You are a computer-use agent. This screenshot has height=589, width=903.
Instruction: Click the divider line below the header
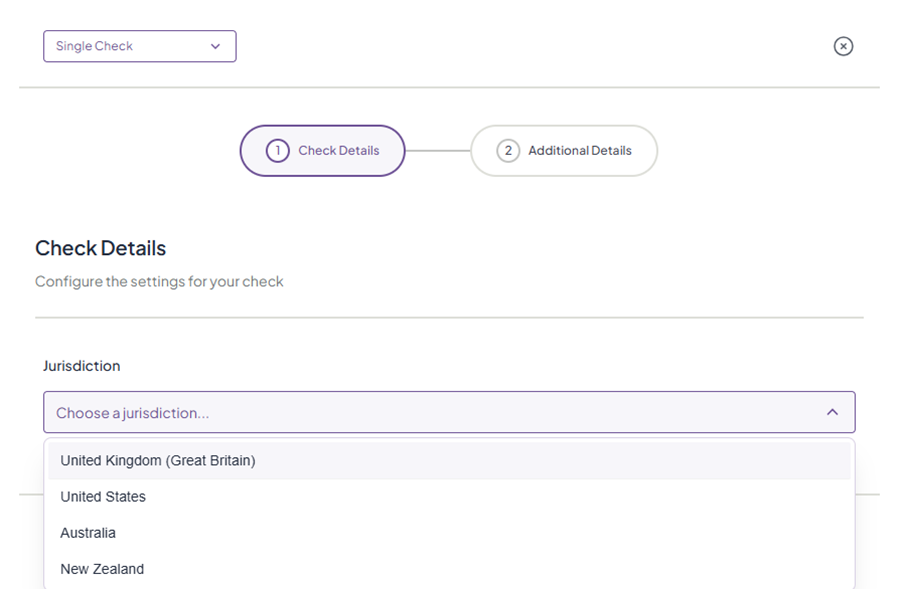point(449,87)
